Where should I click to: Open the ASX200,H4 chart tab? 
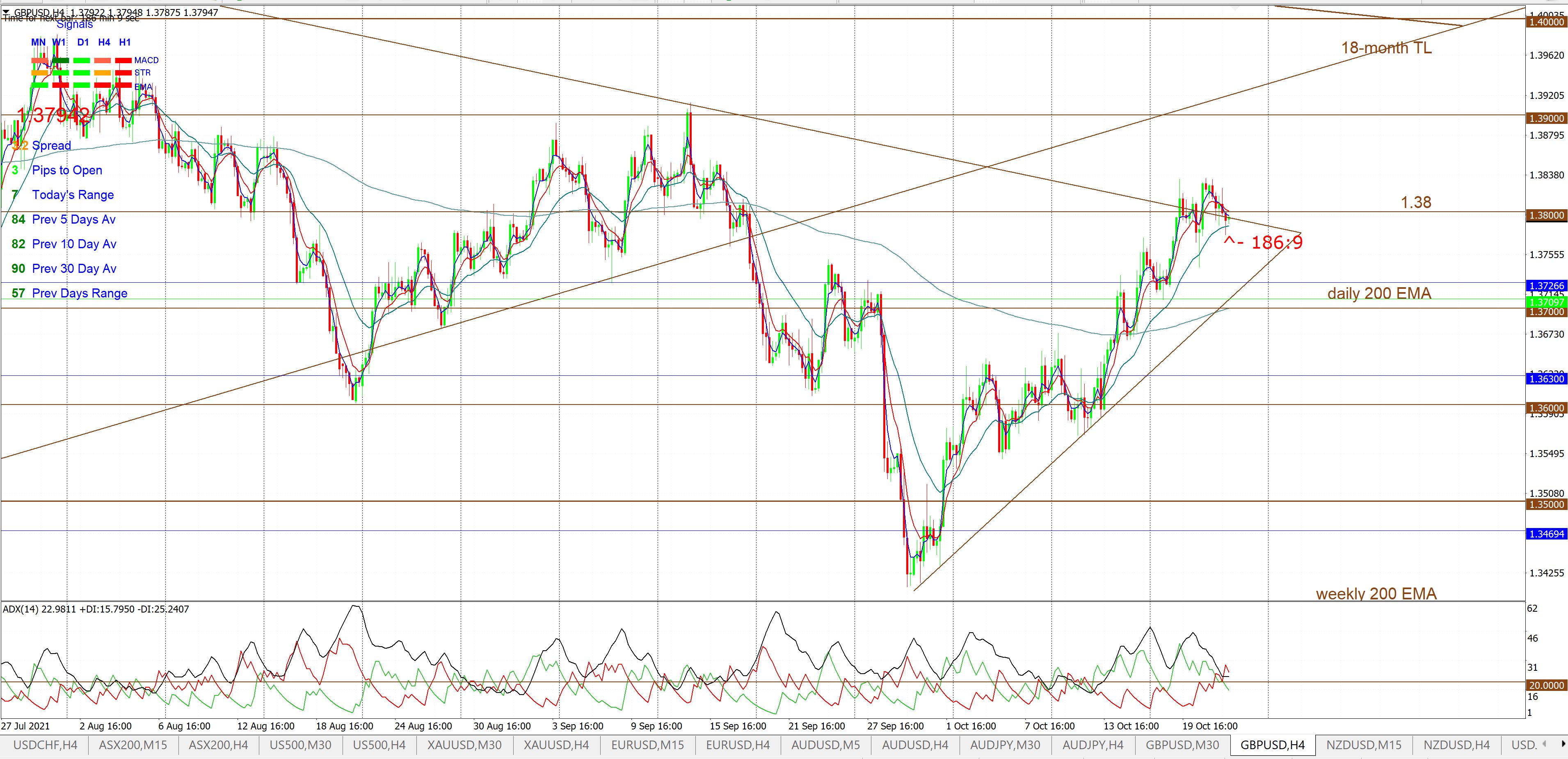[219, 744]
